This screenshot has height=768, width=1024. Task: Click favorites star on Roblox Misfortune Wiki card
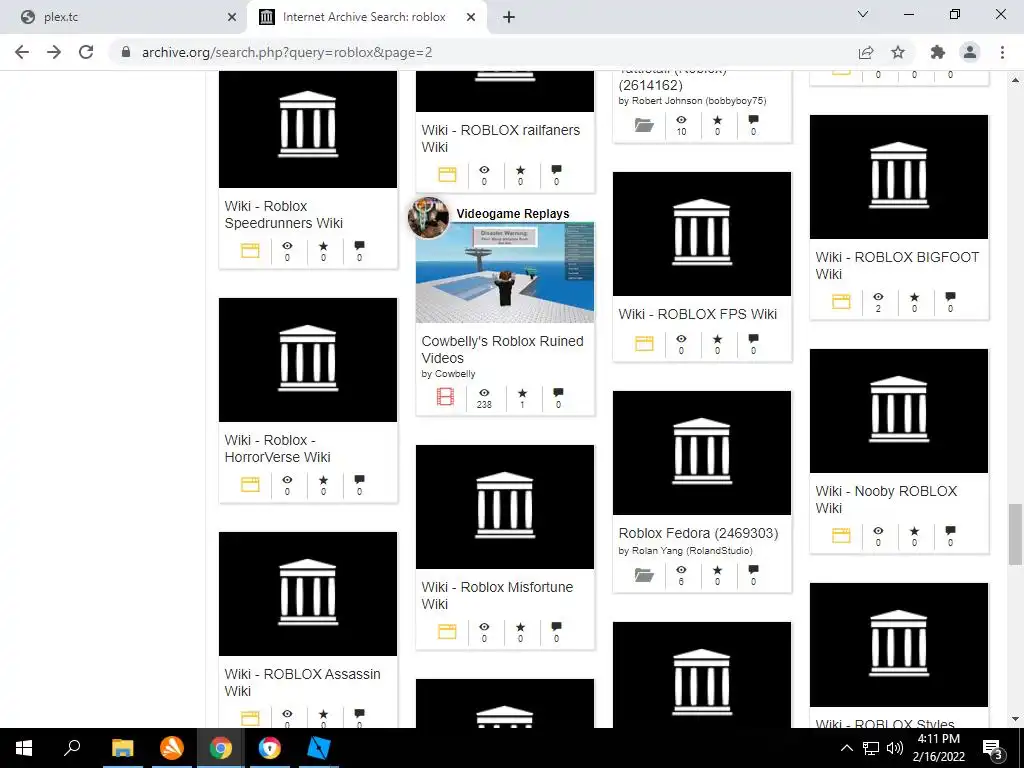click(520, 627)
